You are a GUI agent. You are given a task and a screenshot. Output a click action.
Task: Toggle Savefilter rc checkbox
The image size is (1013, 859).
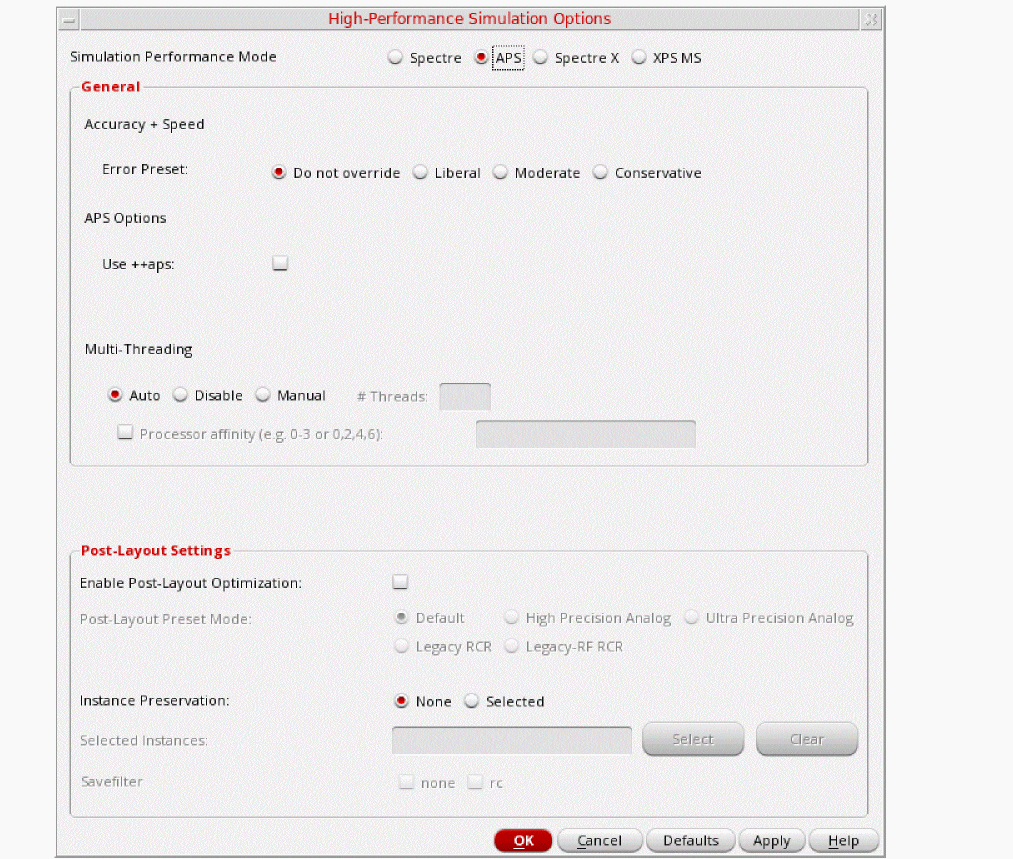click(475, 782)
